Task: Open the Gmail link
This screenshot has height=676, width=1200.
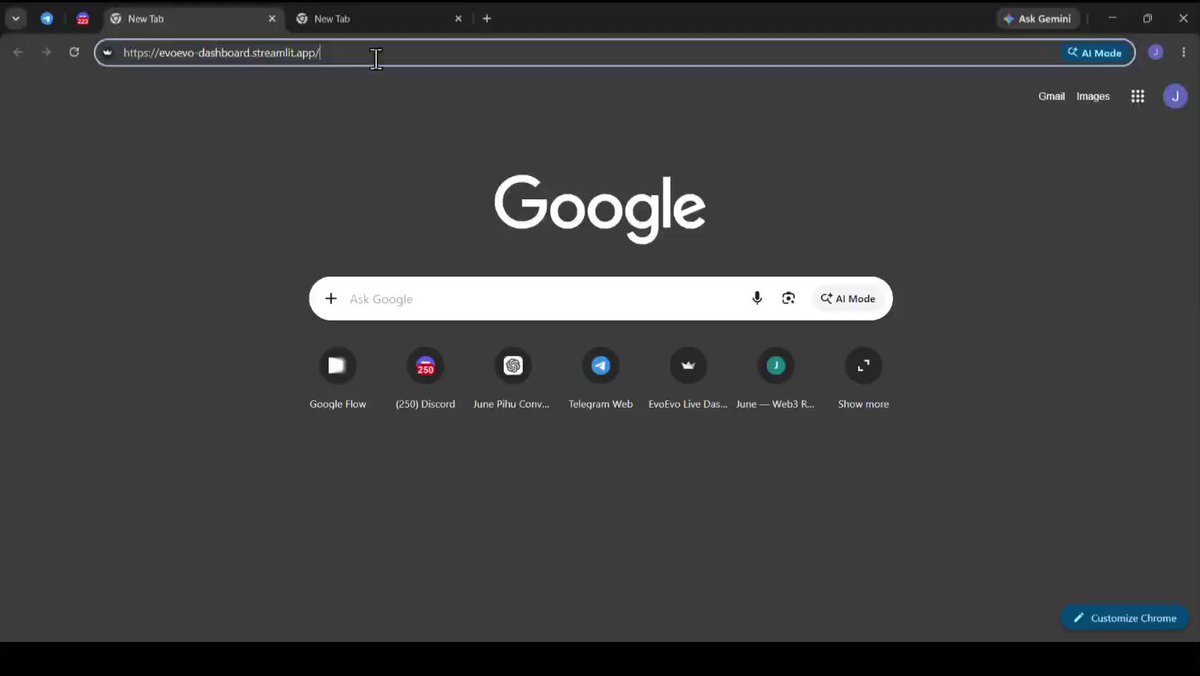Action: coord(1051,96)
